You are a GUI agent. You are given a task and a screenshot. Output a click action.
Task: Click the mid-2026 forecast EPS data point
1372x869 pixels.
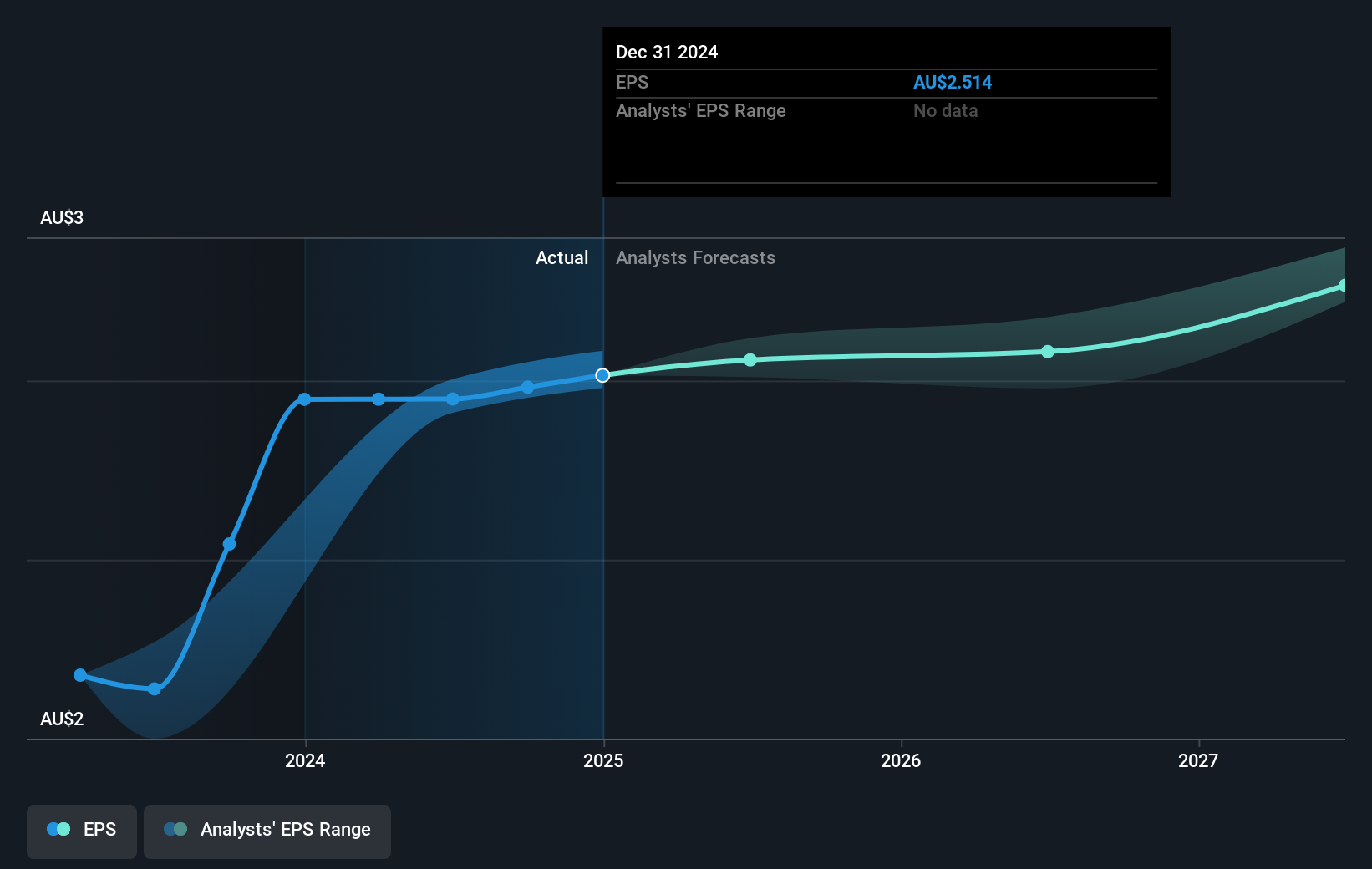pos(1048,352)
